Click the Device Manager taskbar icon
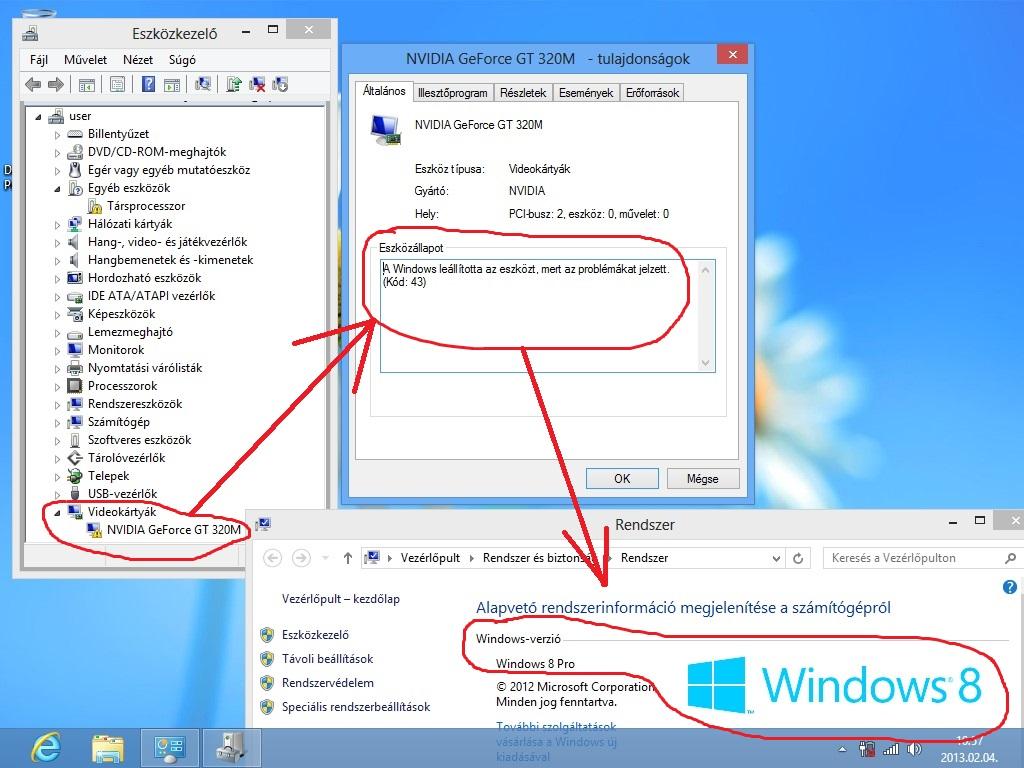1024x768 pixels. point(231,748)
